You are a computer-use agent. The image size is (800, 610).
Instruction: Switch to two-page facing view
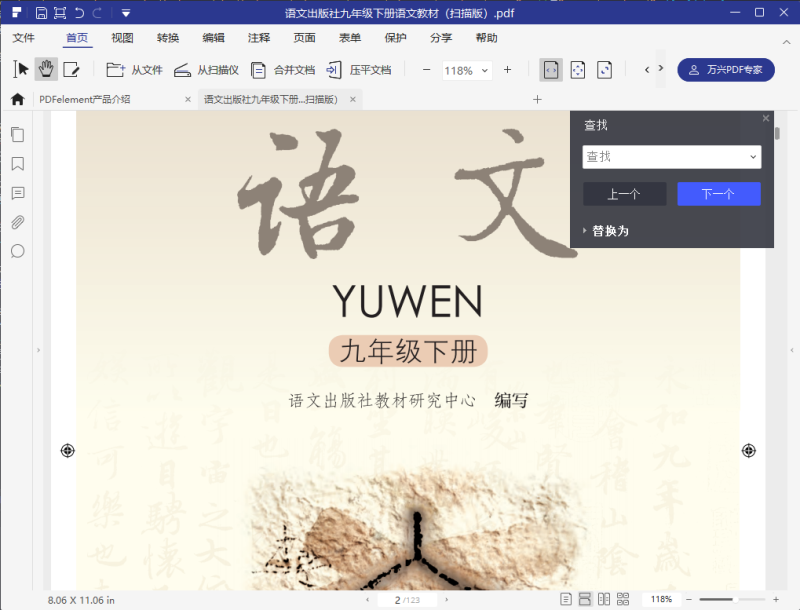(604, 599)
